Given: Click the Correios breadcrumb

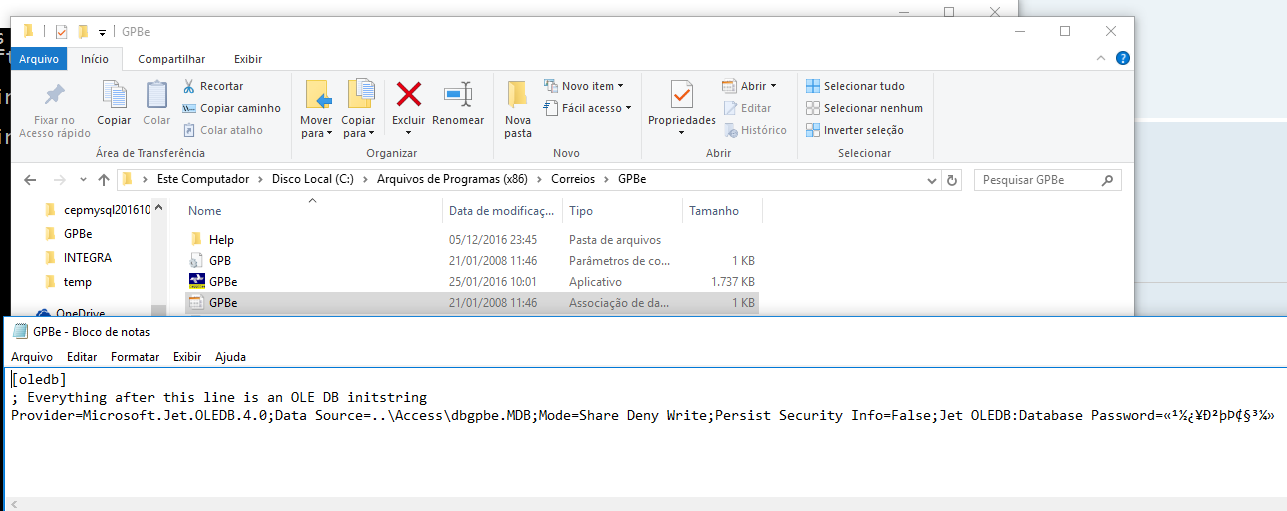Looking at the screenshot, I should [573, 180].
